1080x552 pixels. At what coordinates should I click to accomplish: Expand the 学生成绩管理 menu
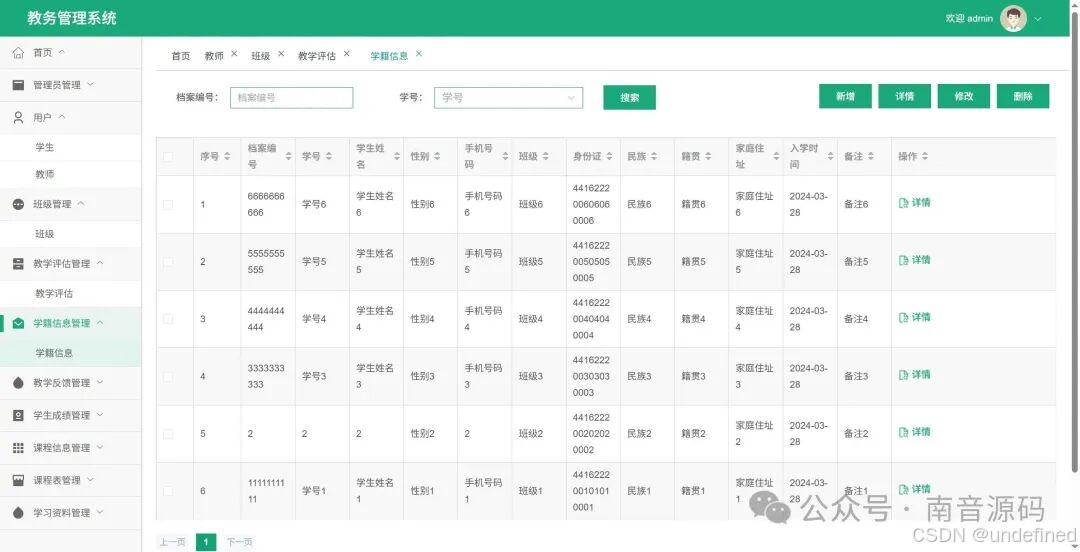[x=100, y=415]
